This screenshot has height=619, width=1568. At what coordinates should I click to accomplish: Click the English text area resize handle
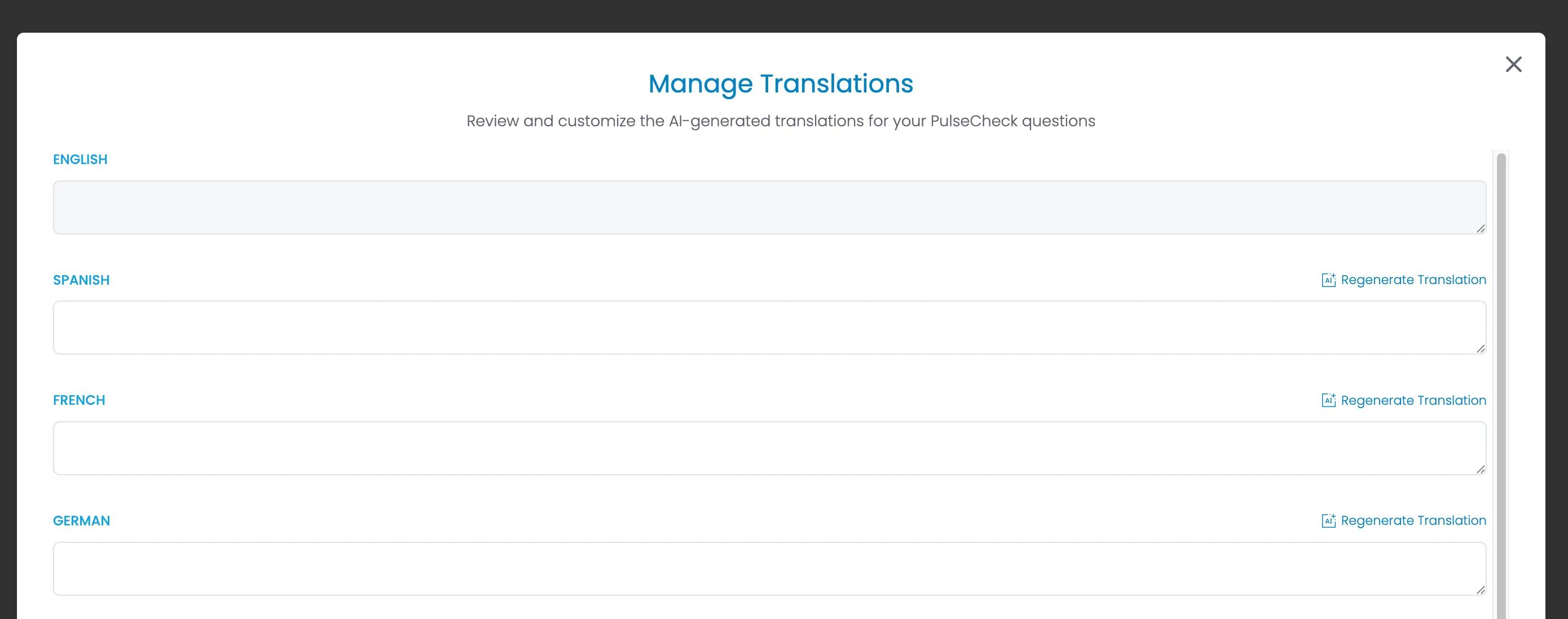pos(1481,228)
